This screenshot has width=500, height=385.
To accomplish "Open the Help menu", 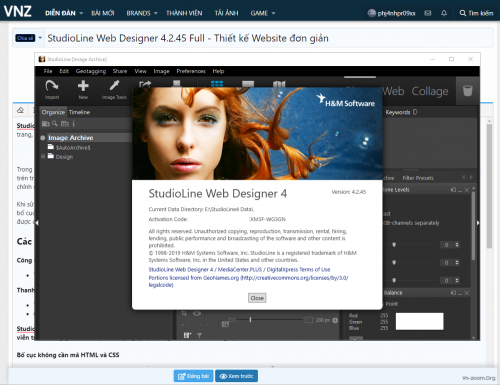I will 218,71.
